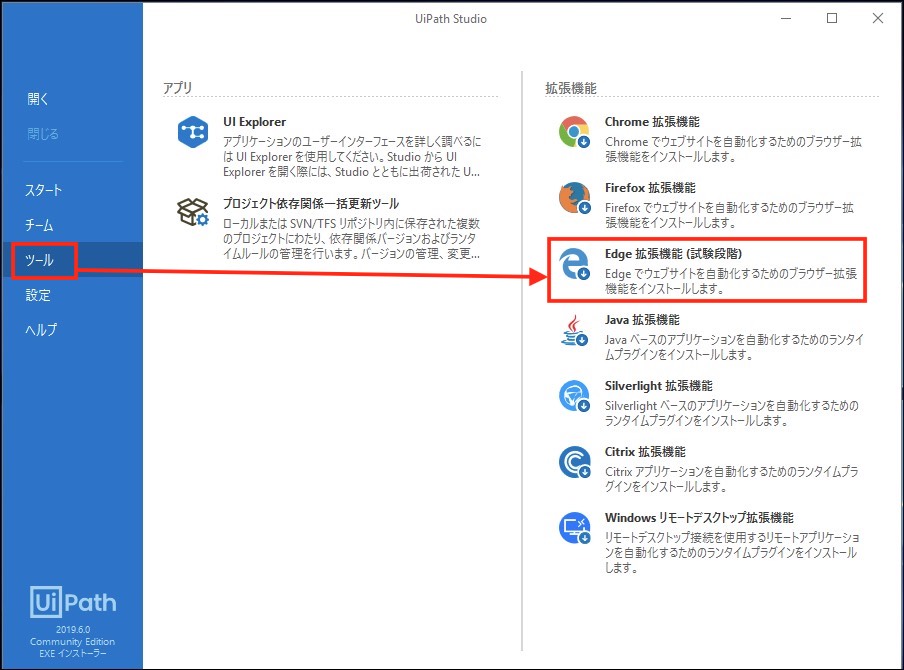Click the Edge 拡張機能 (試験段階) title
The image size is (904, 670).
coord(673,254)
